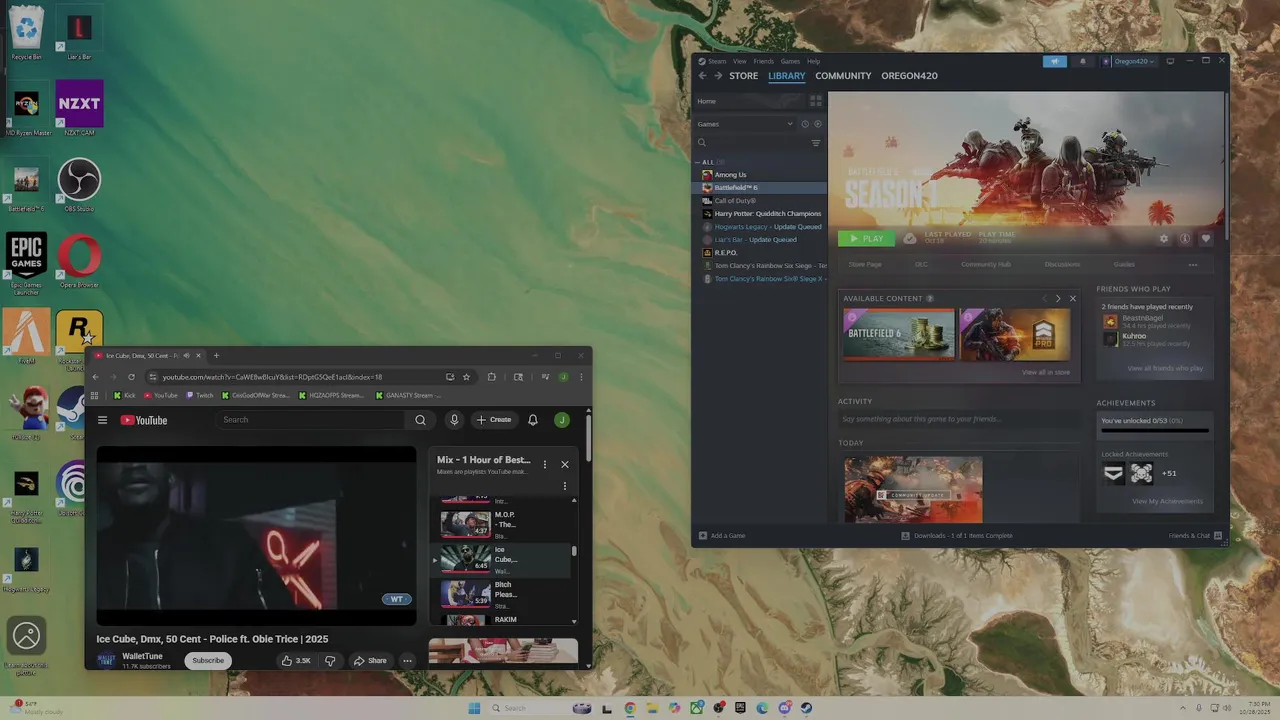
Task: Click the YouTube Create button
Action: coord(494,420)
